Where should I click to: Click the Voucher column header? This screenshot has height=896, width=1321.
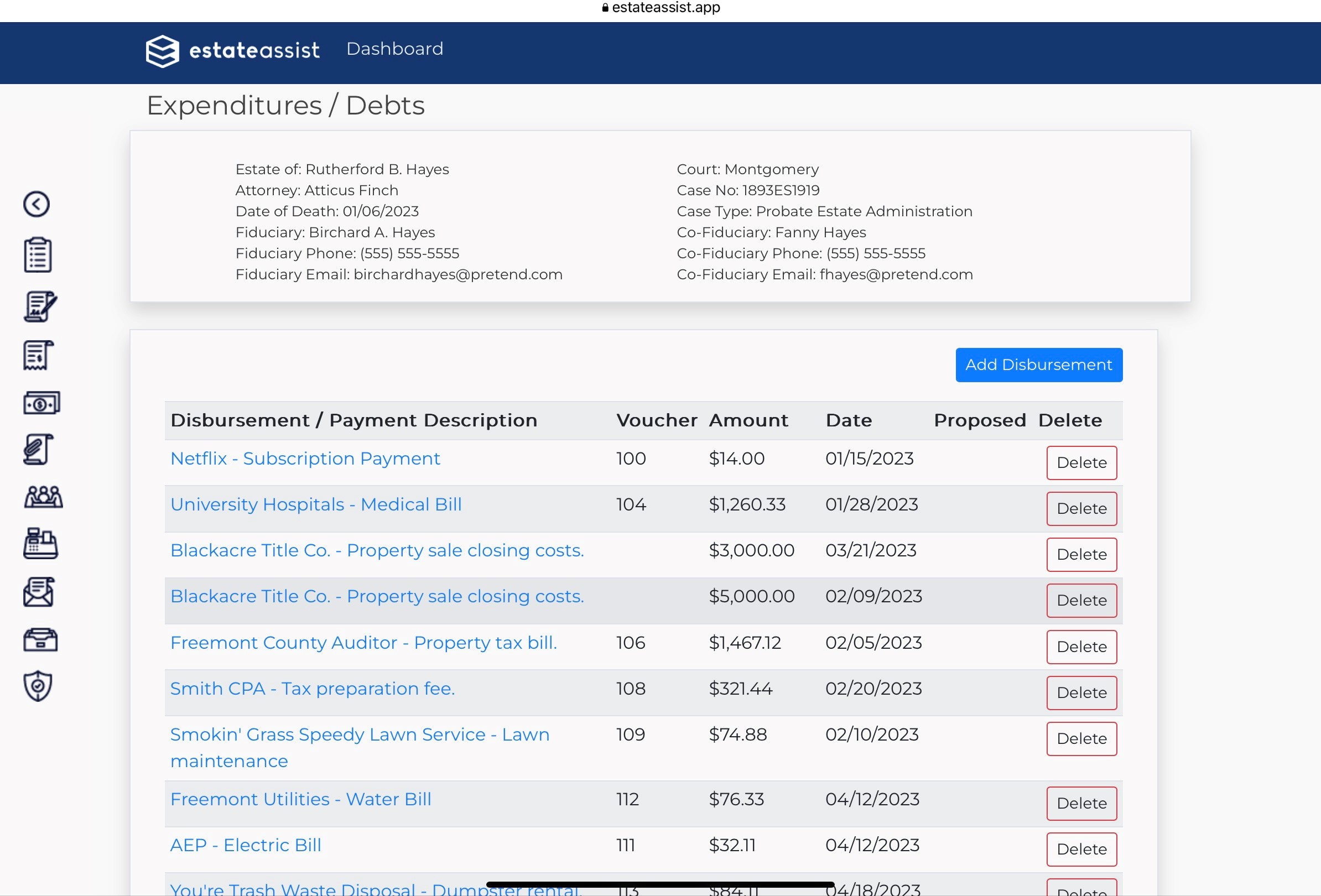click(657, 420)
